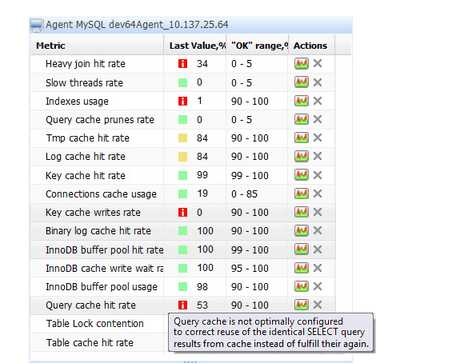Open chart for Query cache prunes rate
The height and width of the screenshot is (364, 457).
coord(301,119)
